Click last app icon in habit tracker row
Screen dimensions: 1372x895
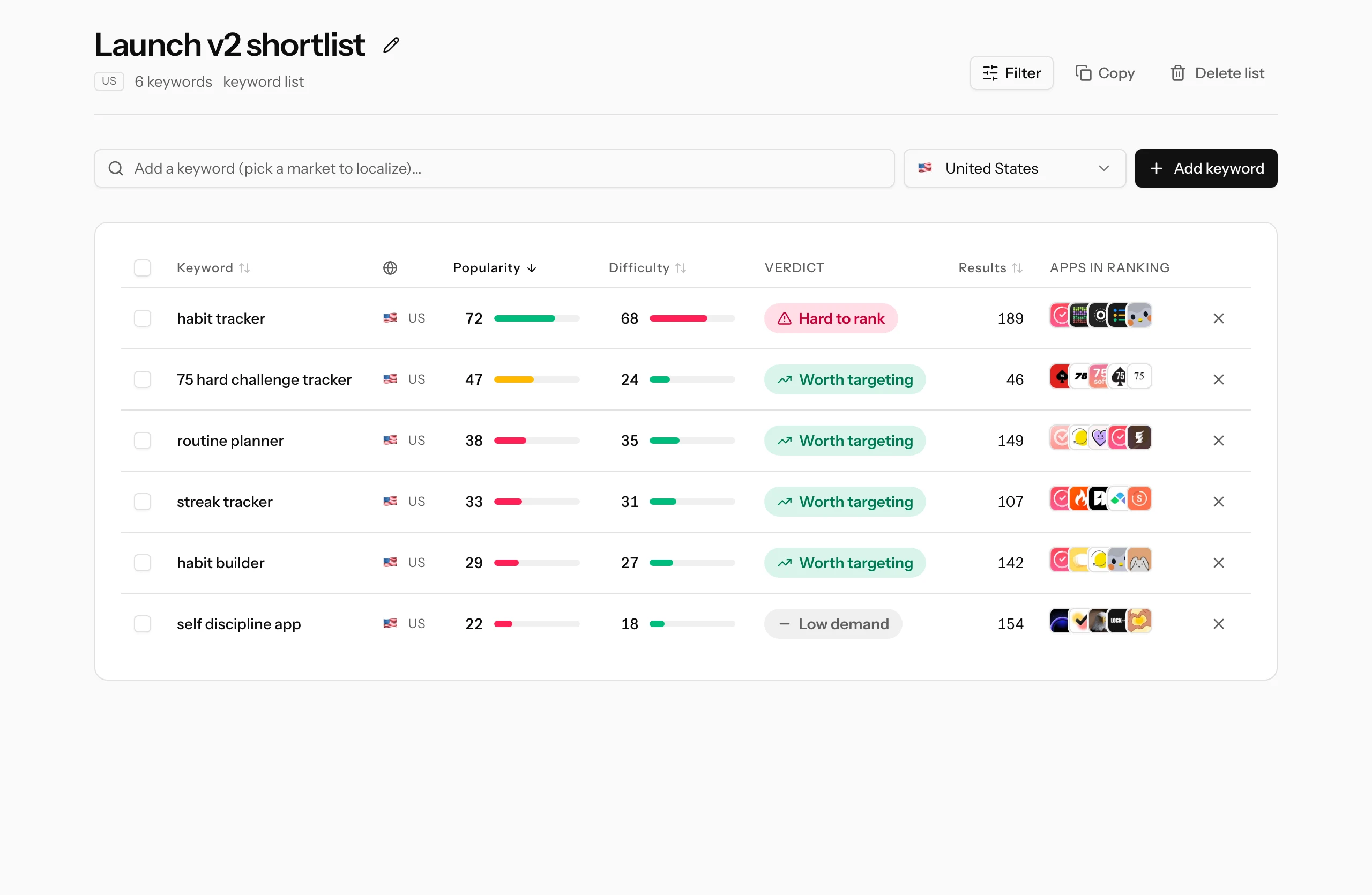pyautogui.click(x=1140, y=315)
